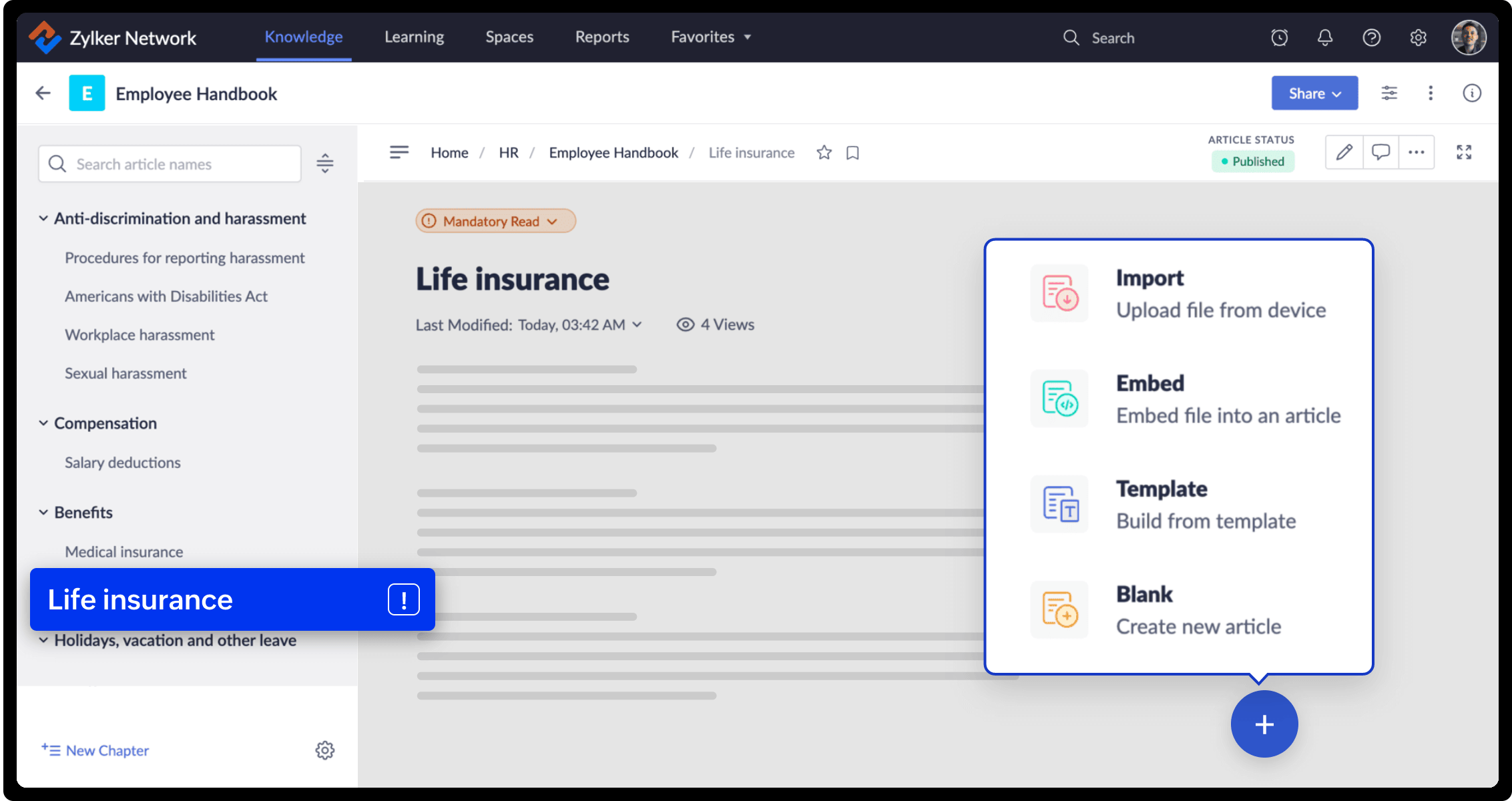Click the Import upload file icon
Screen dimensions: 1512x801
(1059, 293)
